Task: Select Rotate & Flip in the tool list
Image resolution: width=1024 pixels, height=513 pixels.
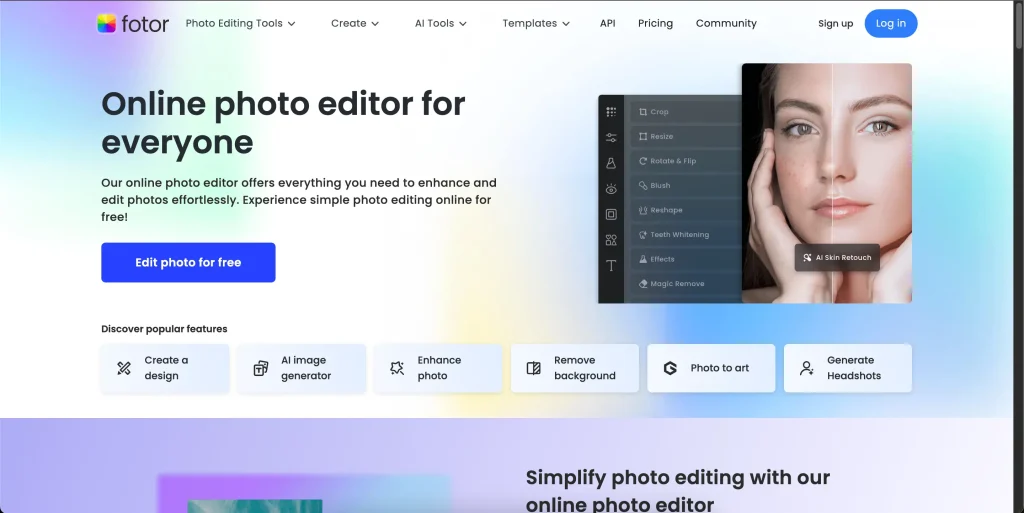Action: [685, 161]
